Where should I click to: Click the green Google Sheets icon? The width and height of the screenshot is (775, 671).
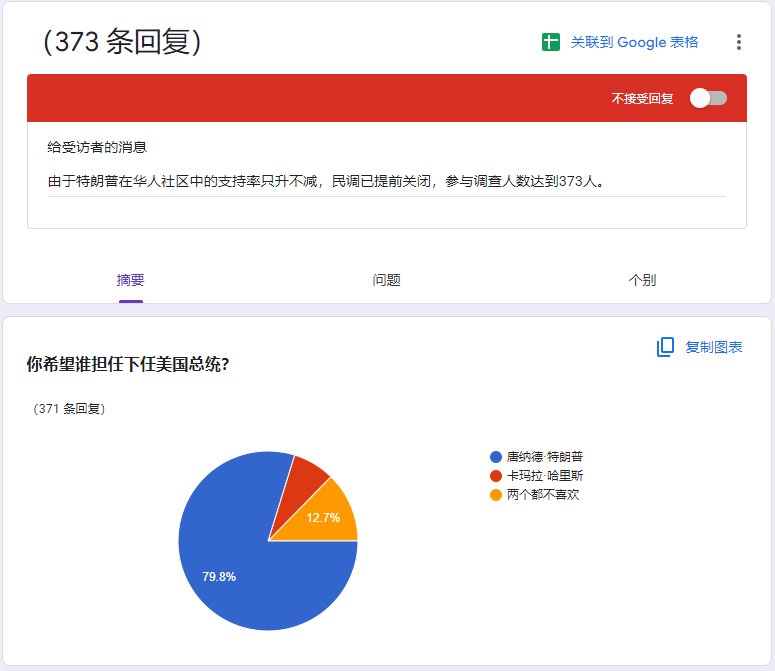(551, 42)
